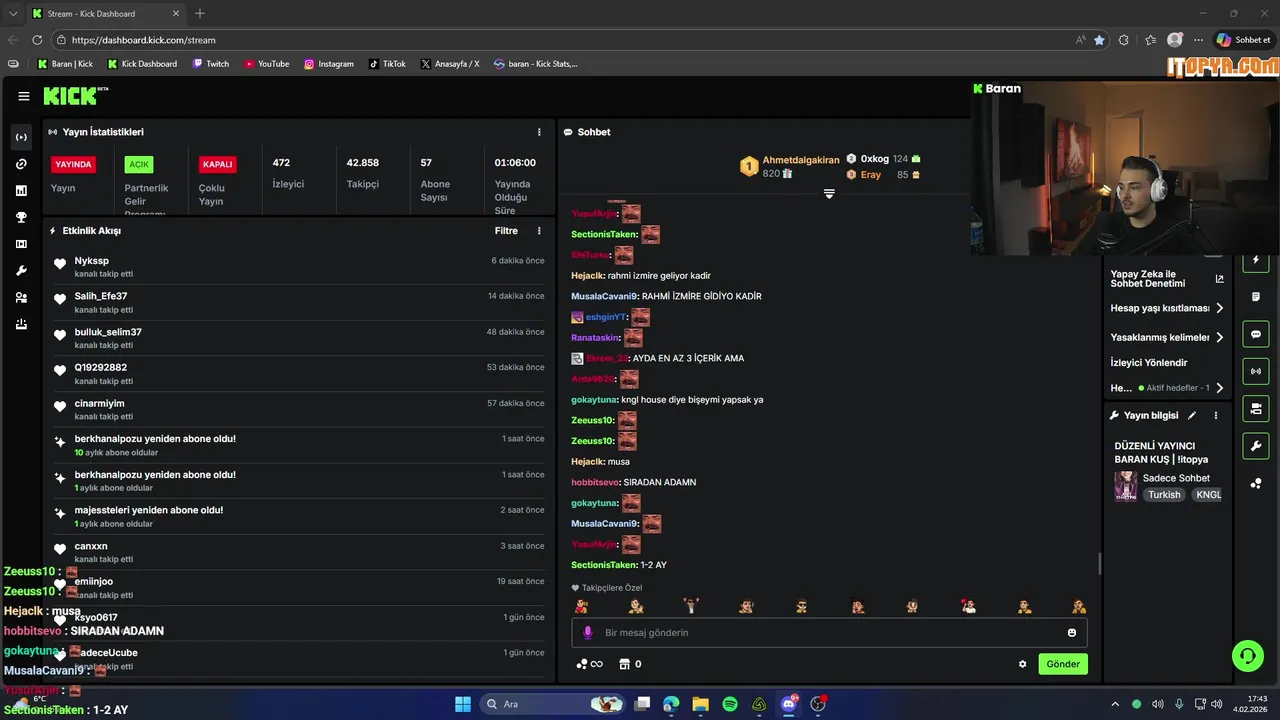Toggle the wrench widget in right rail
1280x720 pixels.
pos(1256,445)
